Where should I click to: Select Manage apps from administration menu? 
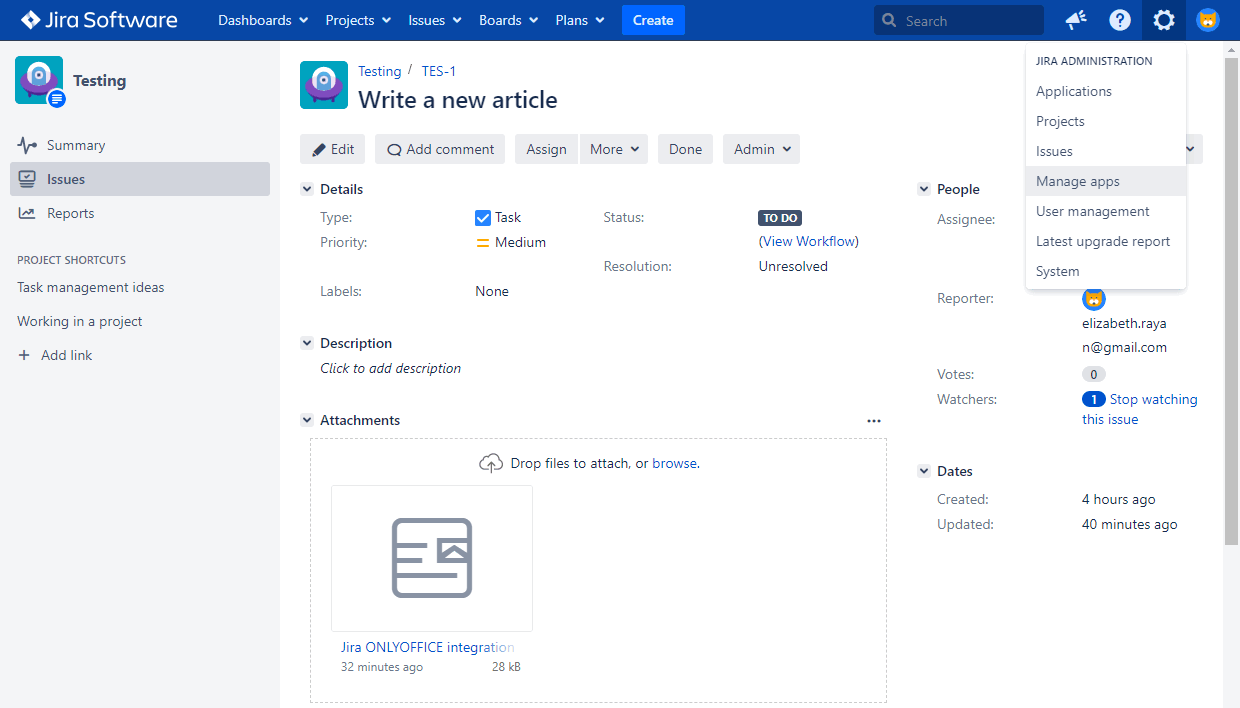1077,181
